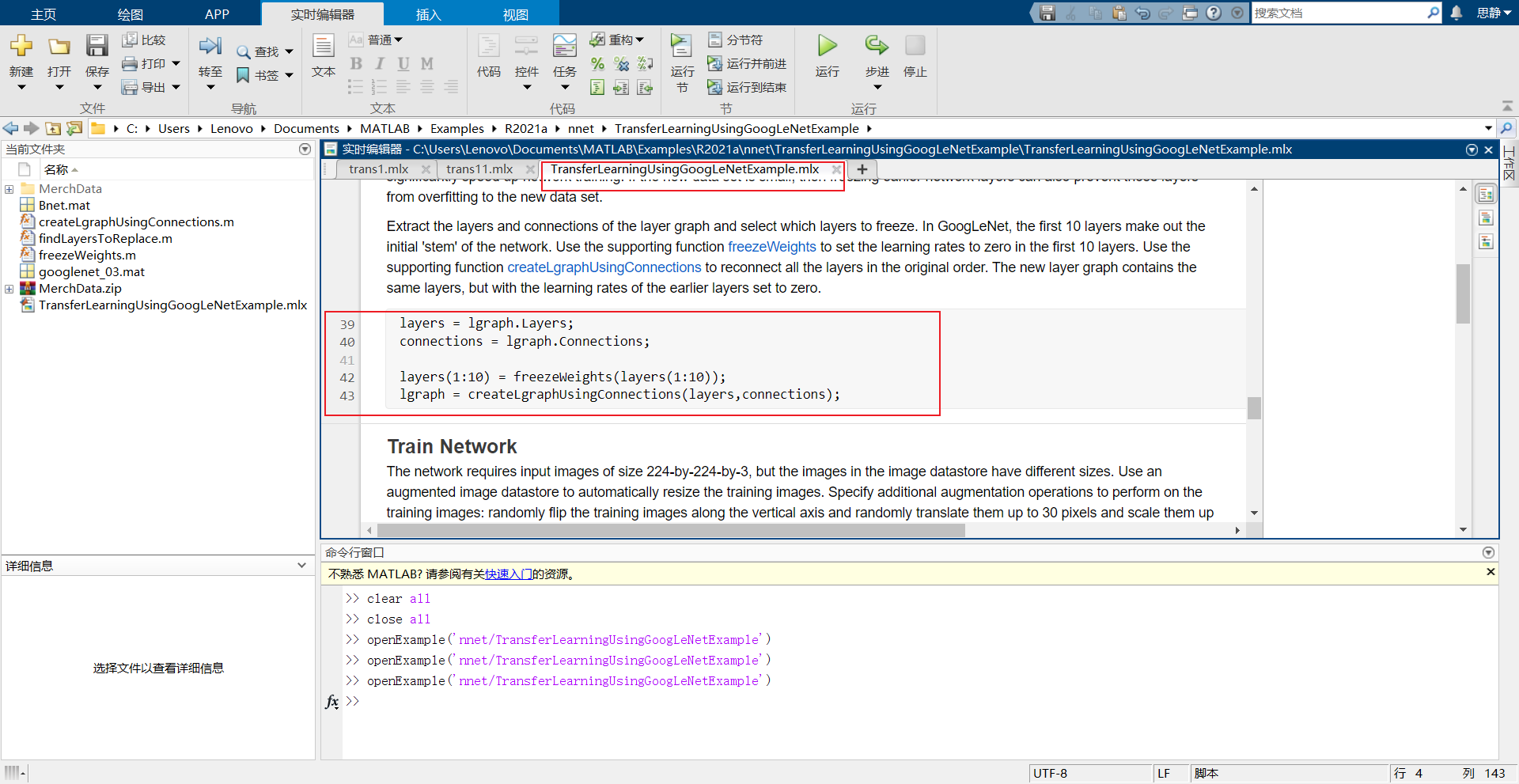Click the 快速入门 getting started link
This screenshot has height=784, width=1519.
pos(508,574)
